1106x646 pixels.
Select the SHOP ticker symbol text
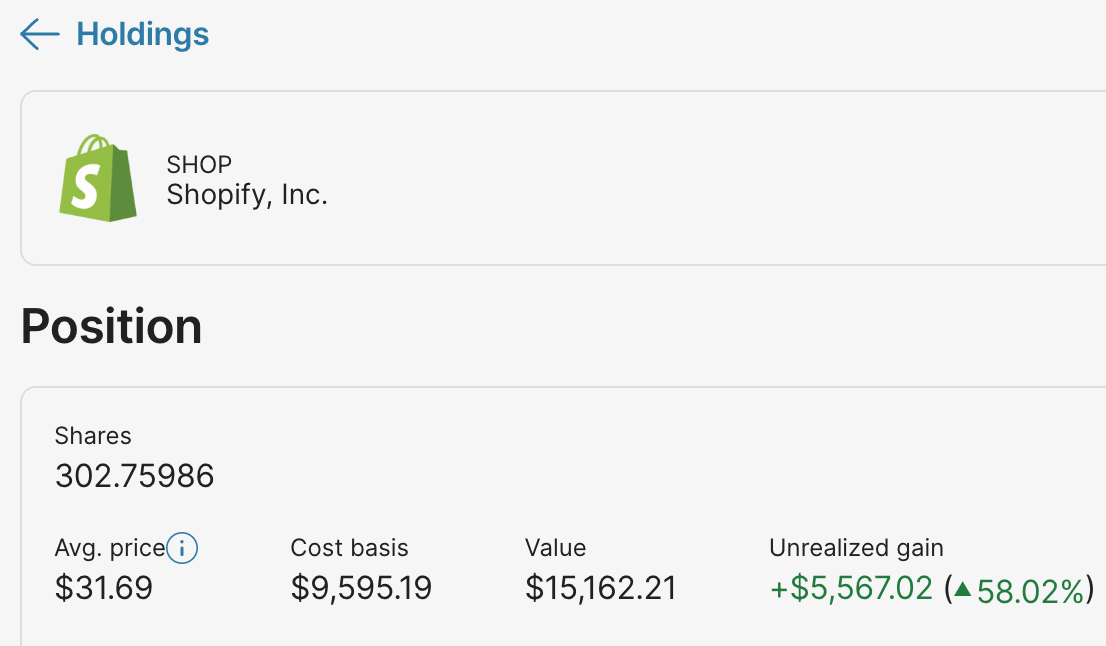click(199, 164)
